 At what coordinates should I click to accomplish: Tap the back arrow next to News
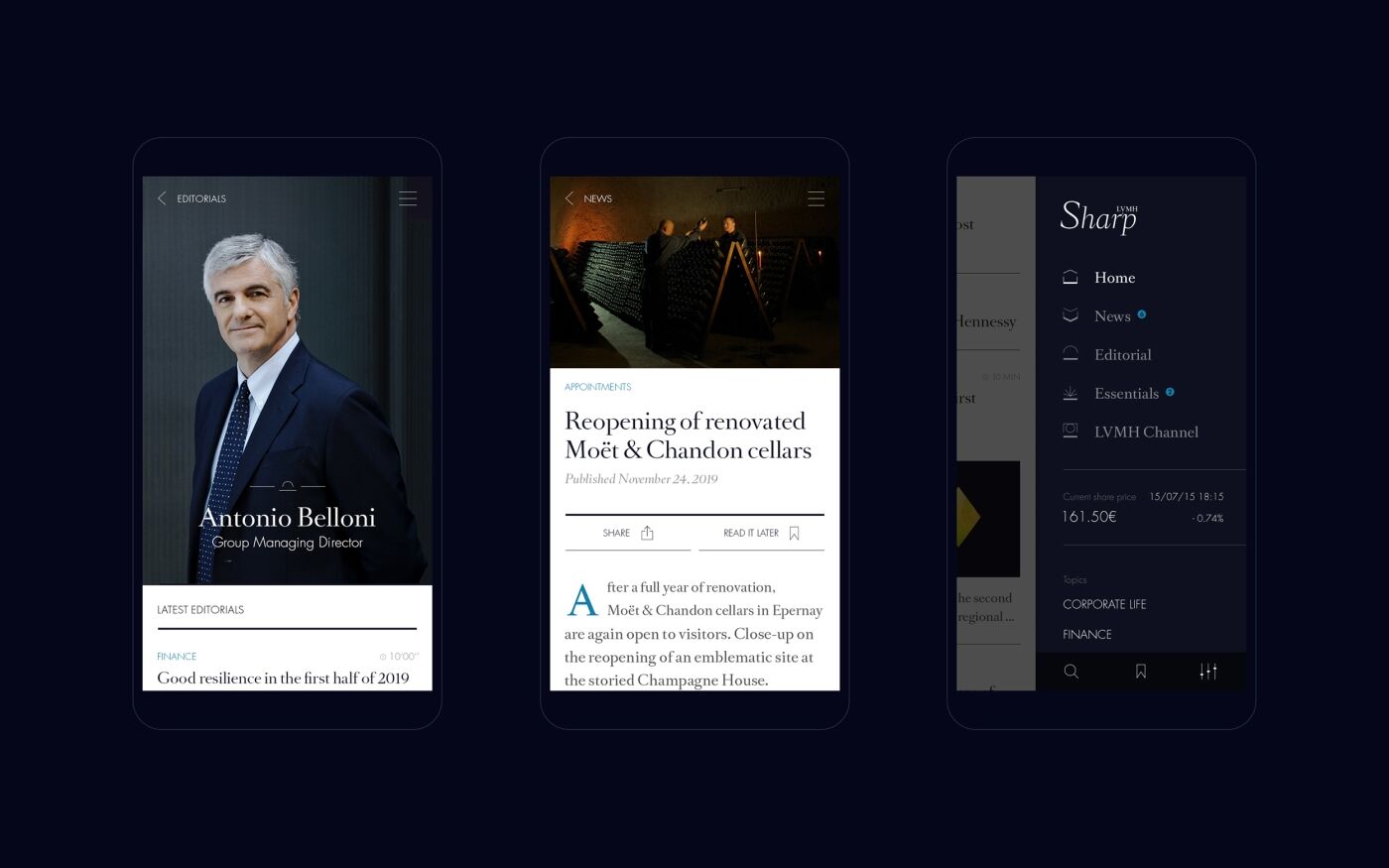pyautogui.click(x=569, y=198)
